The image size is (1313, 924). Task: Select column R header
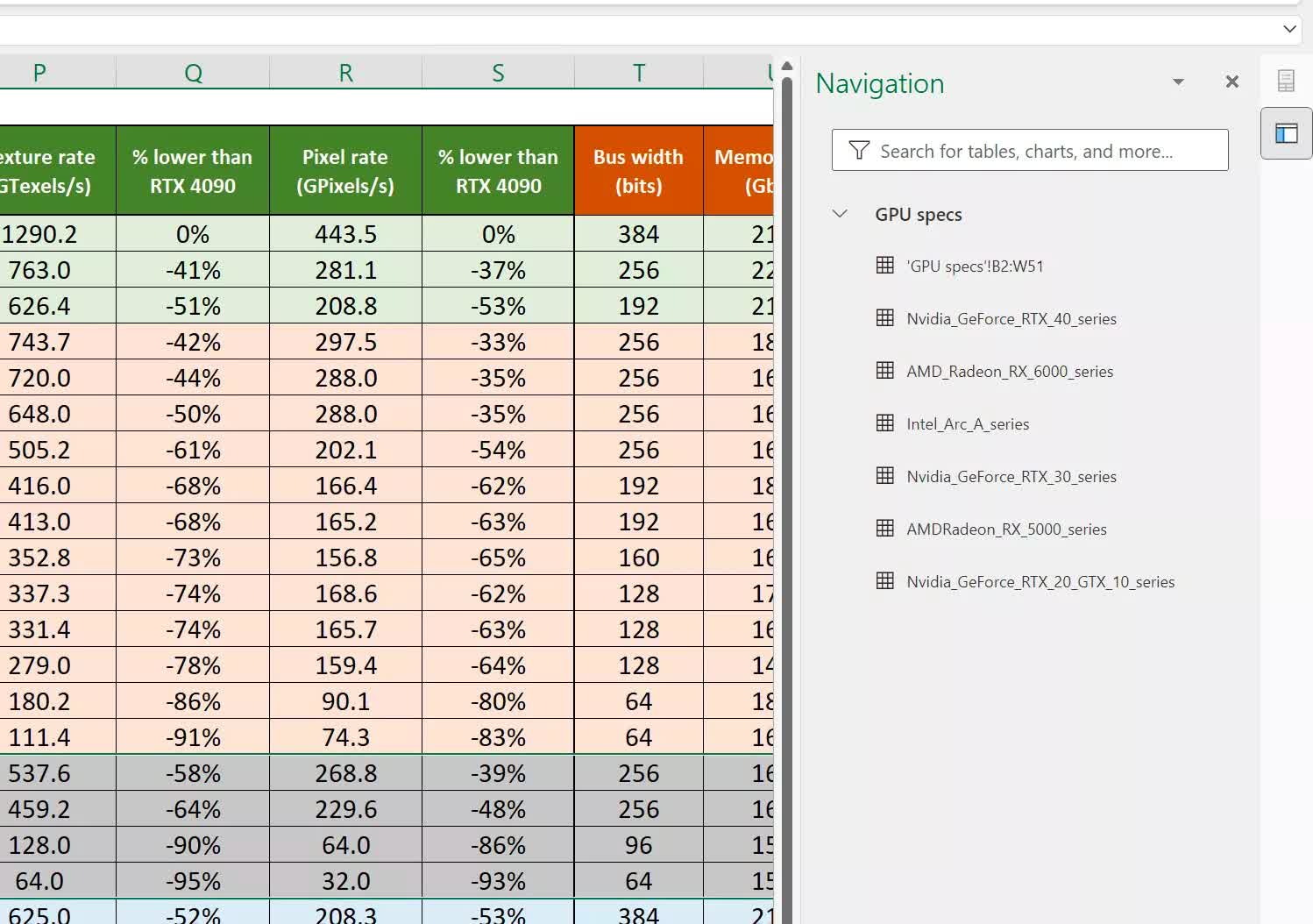point(345,73)
